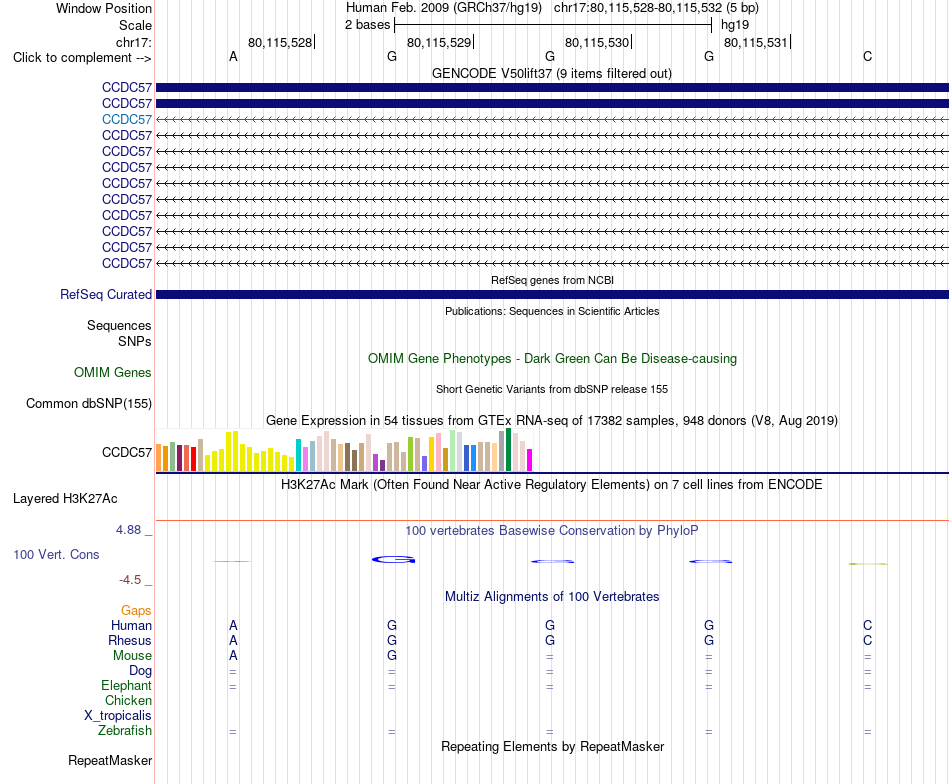Click the Dog species label
The width and height of the screenshot is (950, 784).
click(140, 671)
